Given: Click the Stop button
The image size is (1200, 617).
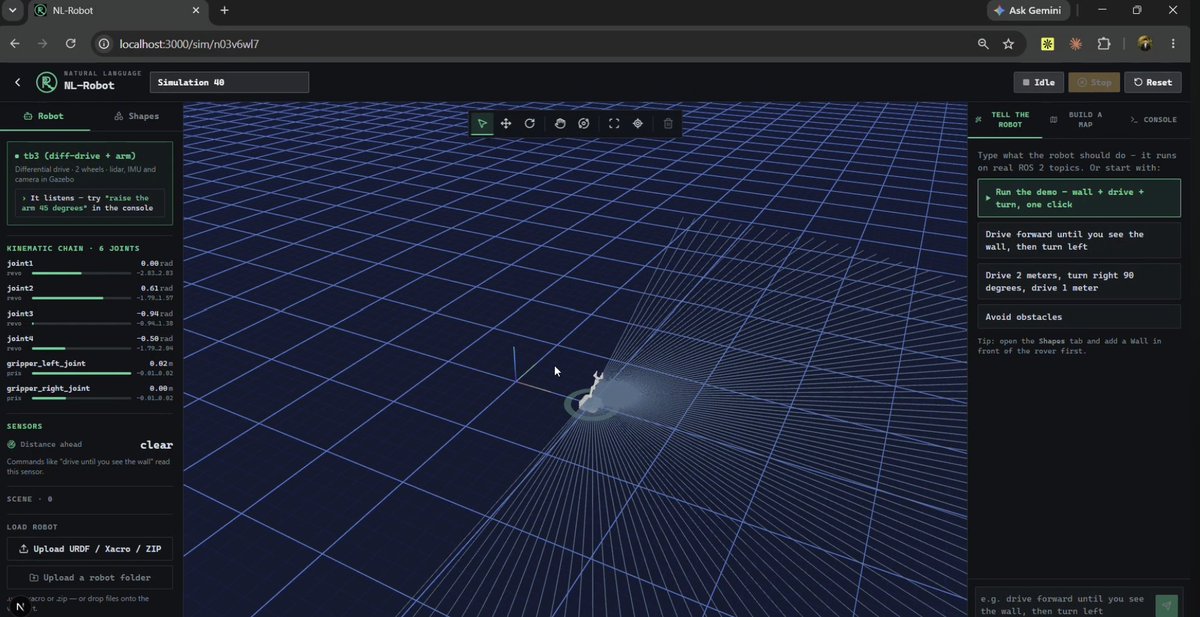Looking at the screenshot, I should [1094, 82].
